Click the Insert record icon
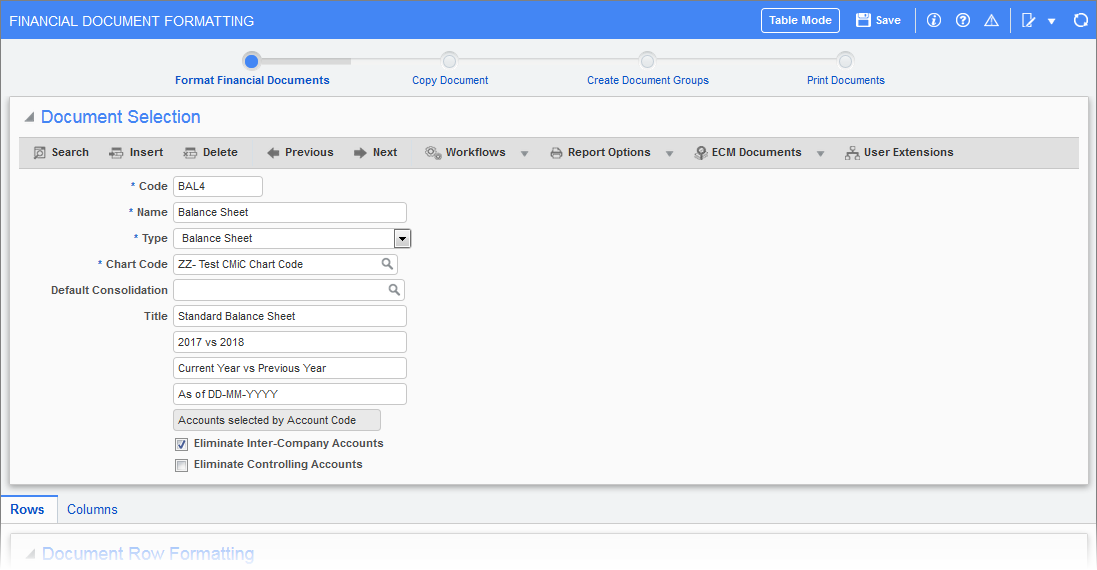Screen dimensions: 1097x570 tap(116, 152)
